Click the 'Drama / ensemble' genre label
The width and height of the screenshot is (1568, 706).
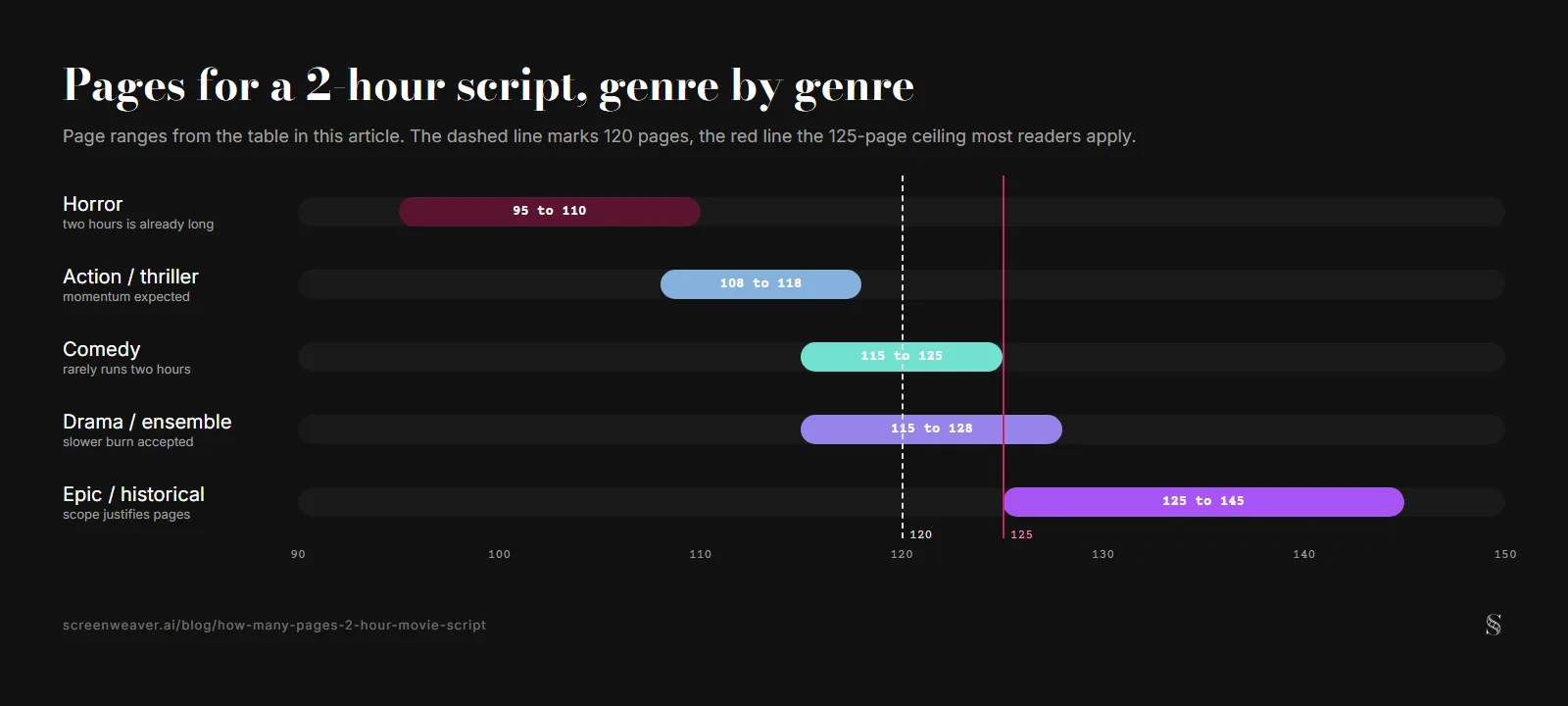[147, 422]
